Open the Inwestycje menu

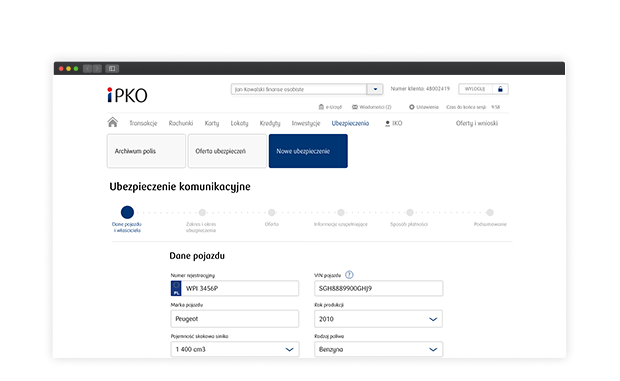click(306, 123)
